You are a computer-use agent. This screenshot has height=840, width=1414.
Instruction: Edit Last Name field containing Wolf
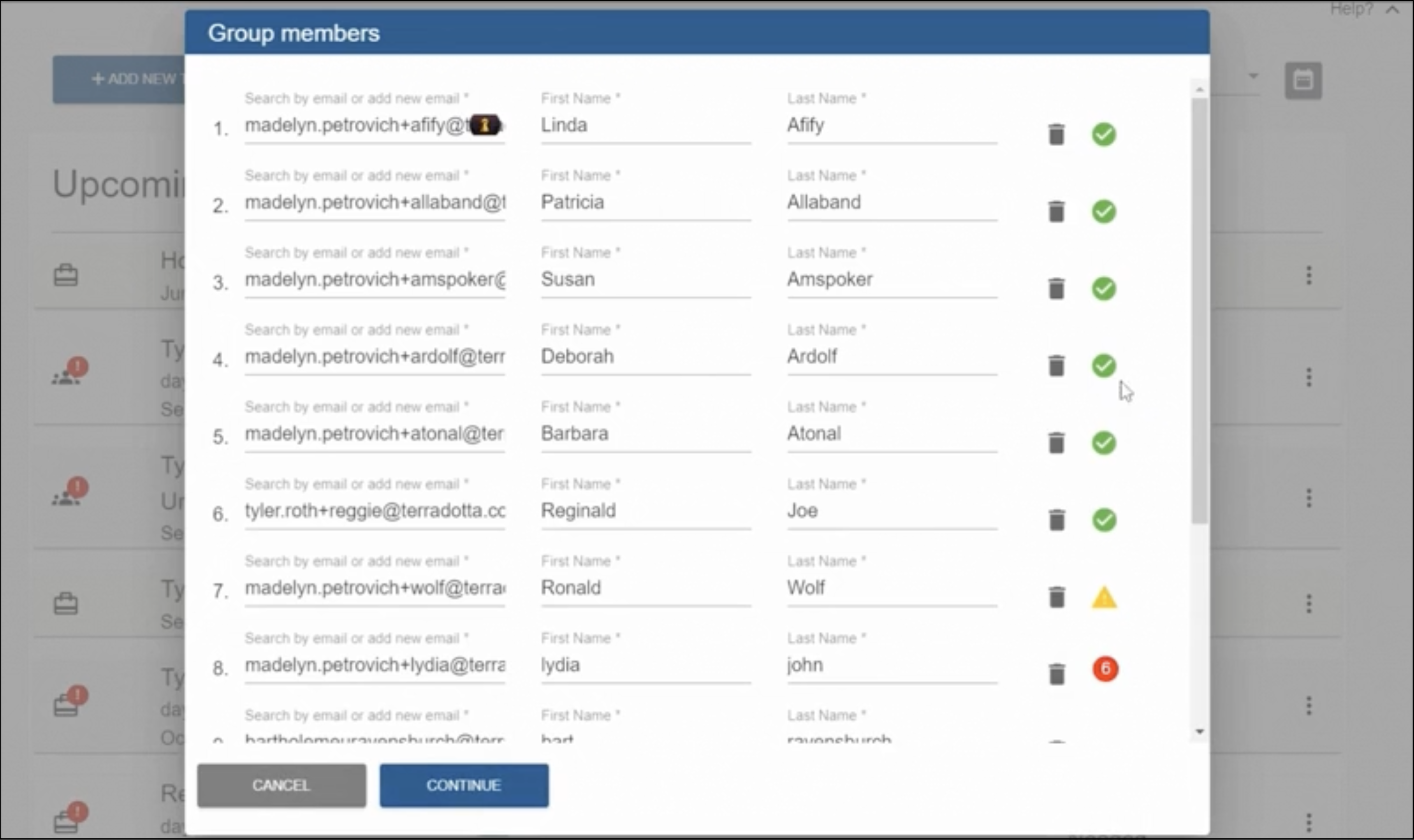pyautogui.click(x=892, y=588)
